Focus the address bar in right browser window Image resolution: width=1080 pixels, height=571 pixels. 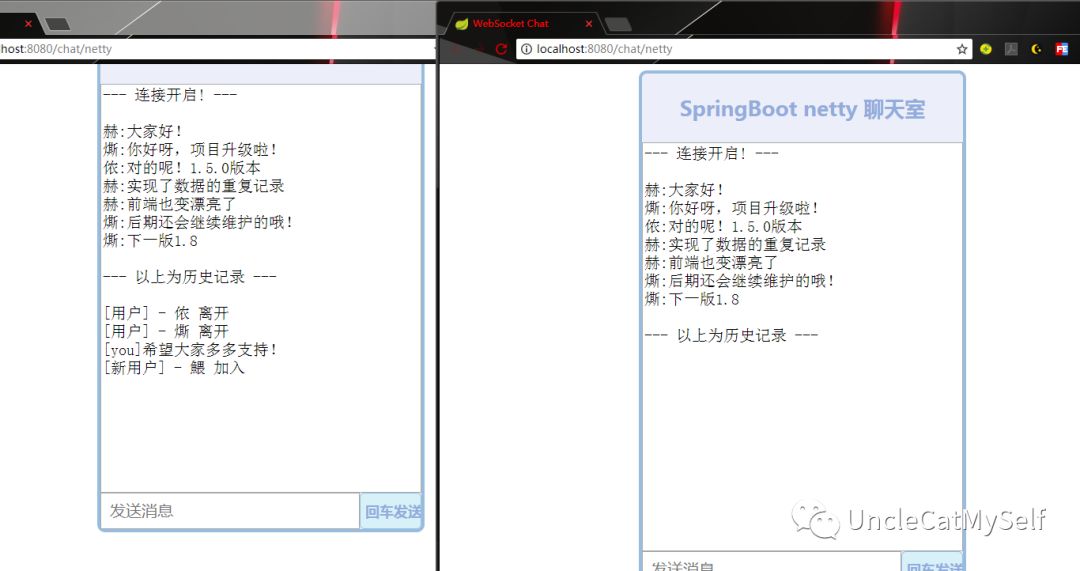tap(745, 49)
